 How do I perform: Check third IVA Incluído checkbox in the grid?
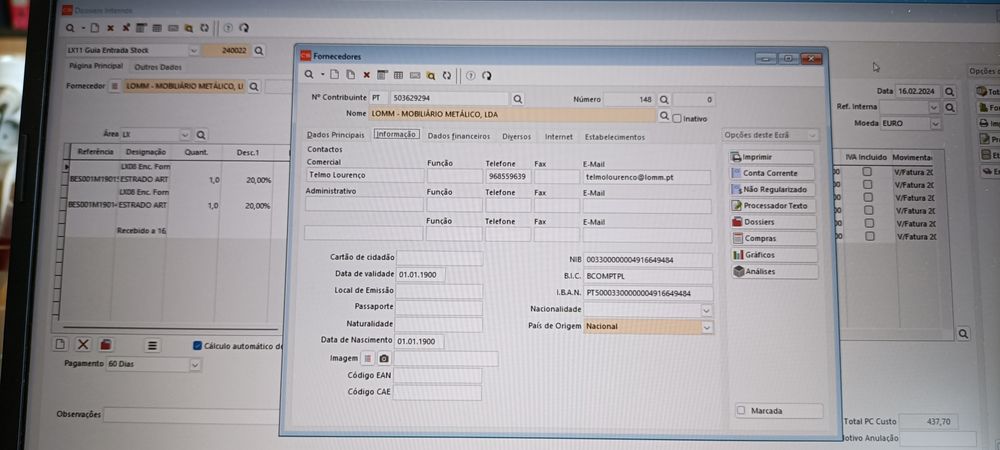[x=867, y=198]
